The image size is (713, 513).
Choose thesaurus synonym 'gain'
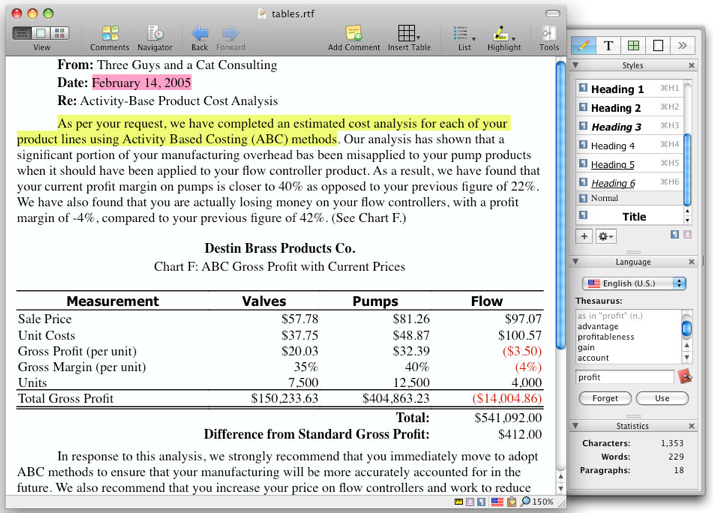pos(586,347)
